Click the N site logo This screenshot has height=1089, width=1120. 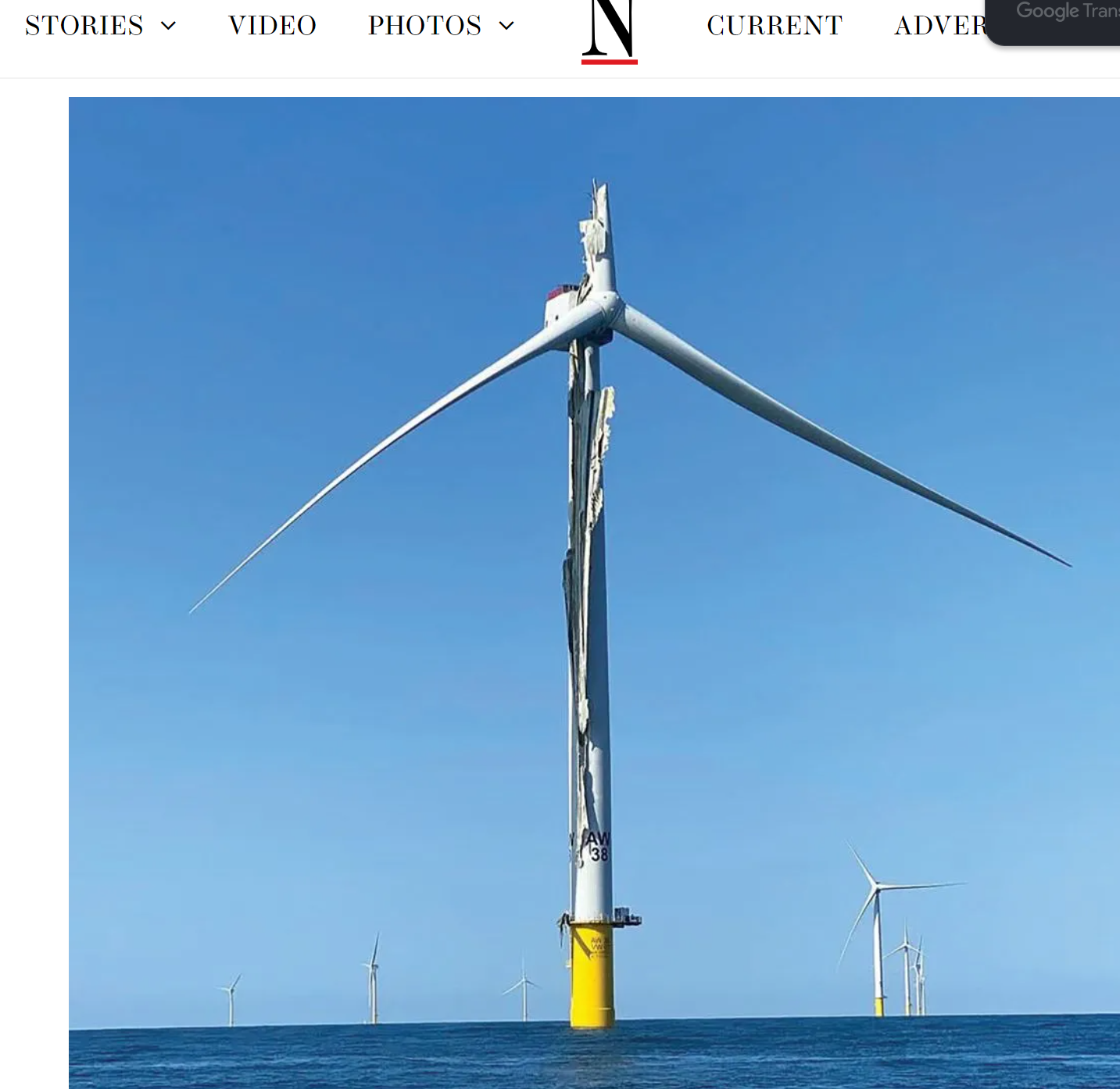610,30
